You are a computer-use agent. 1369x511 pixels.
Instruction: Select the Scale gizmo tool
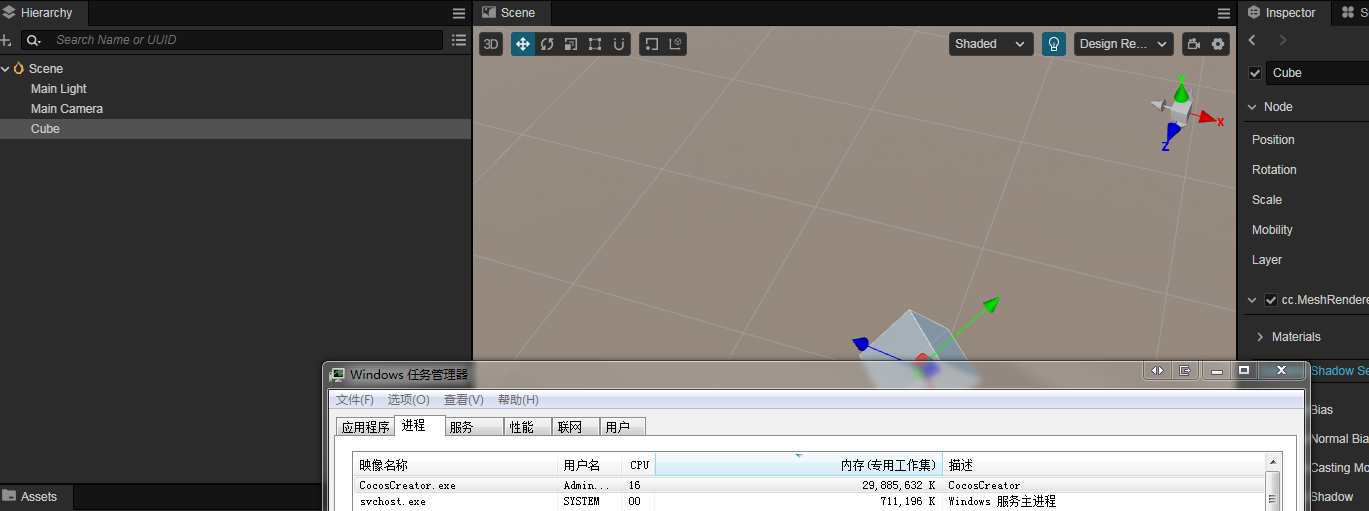(571, 44)
